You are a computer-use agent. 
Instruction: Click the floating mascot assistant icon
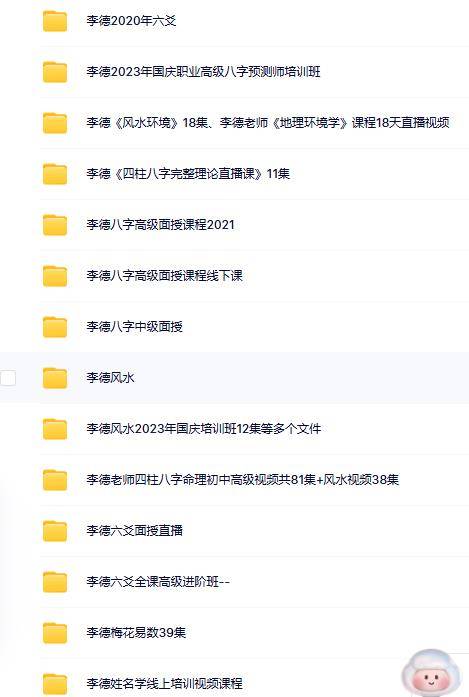pos(431,674)
